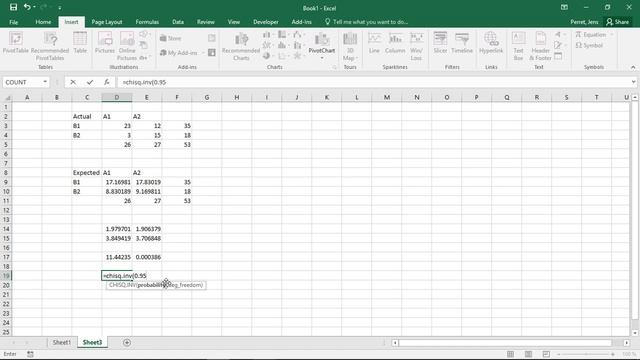Expand the formula bar

click(x=633, y=82)
